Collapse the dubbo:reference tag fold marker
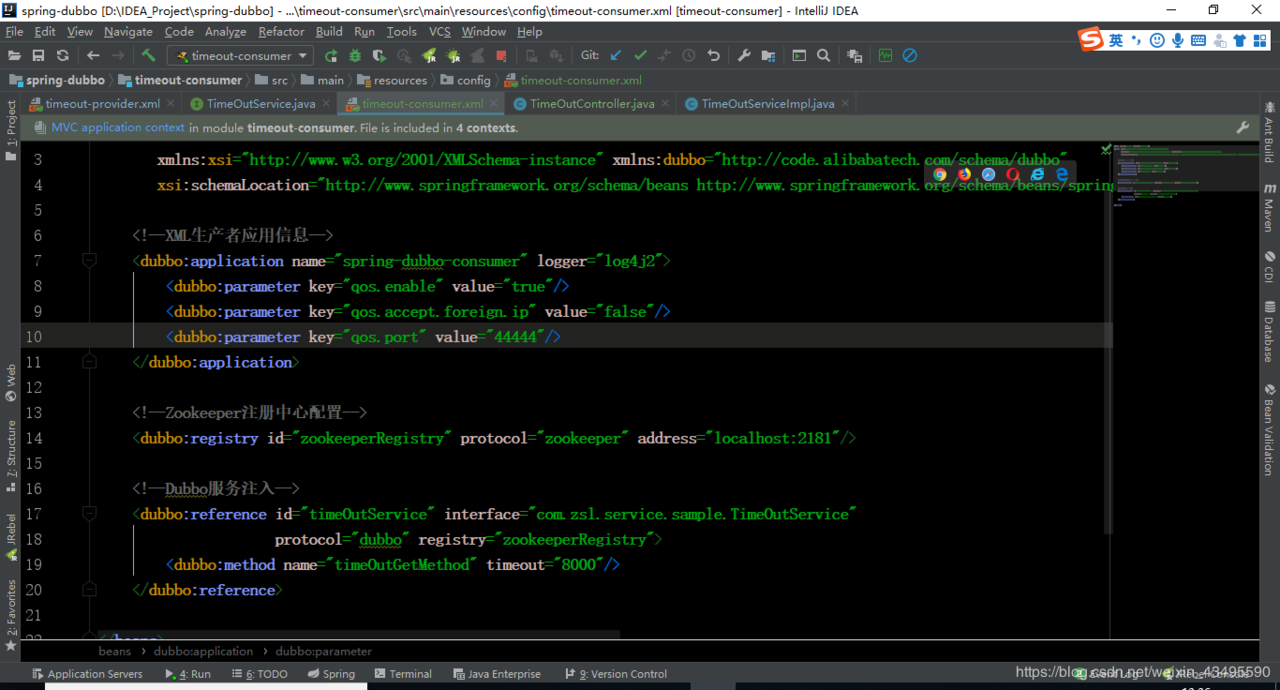This screenshot has width=1280, height=690. (x=89, y=514)
